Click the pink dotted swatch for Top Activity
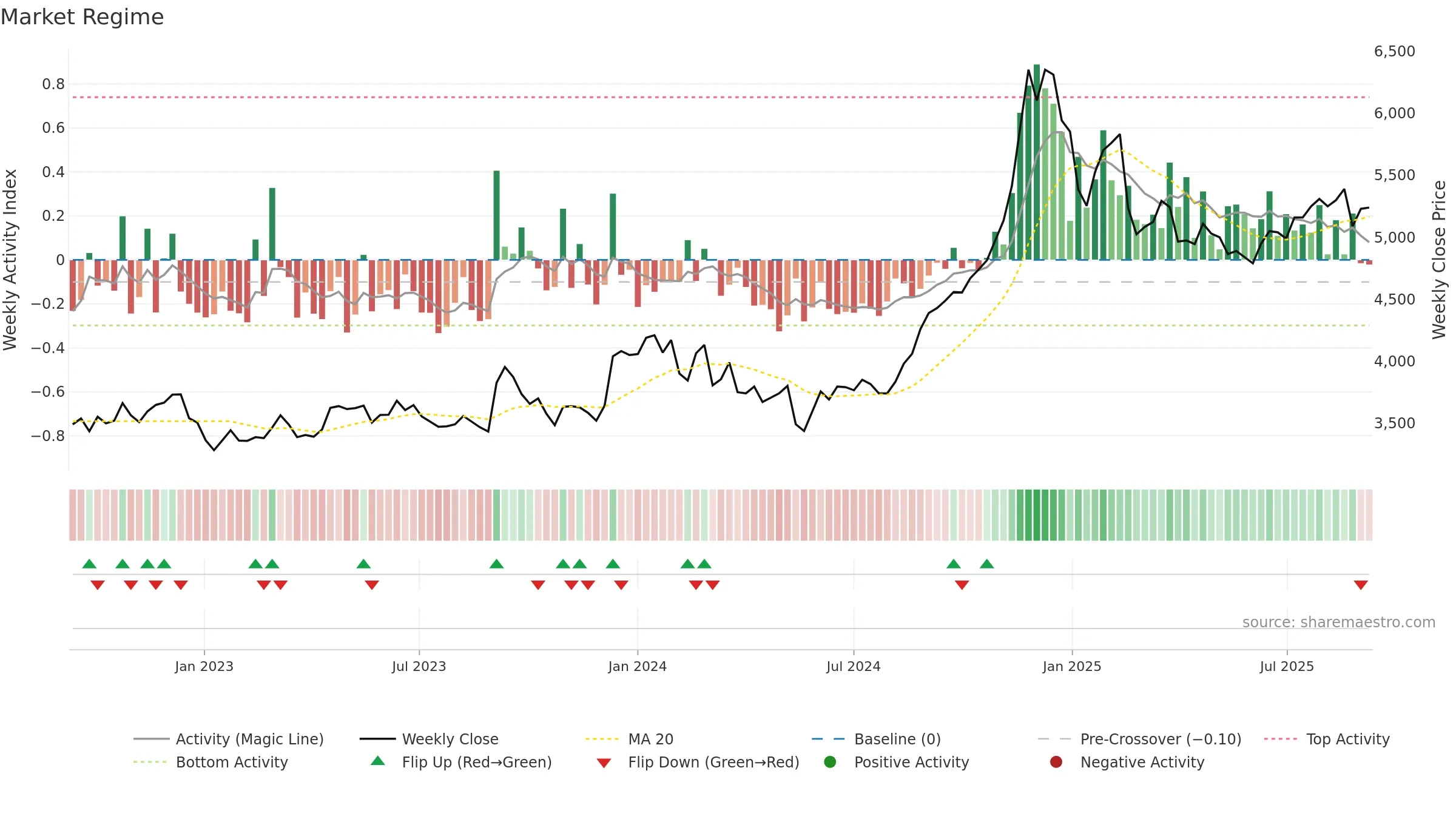Screen dimensions: 1456x819 pos(1281,739)
